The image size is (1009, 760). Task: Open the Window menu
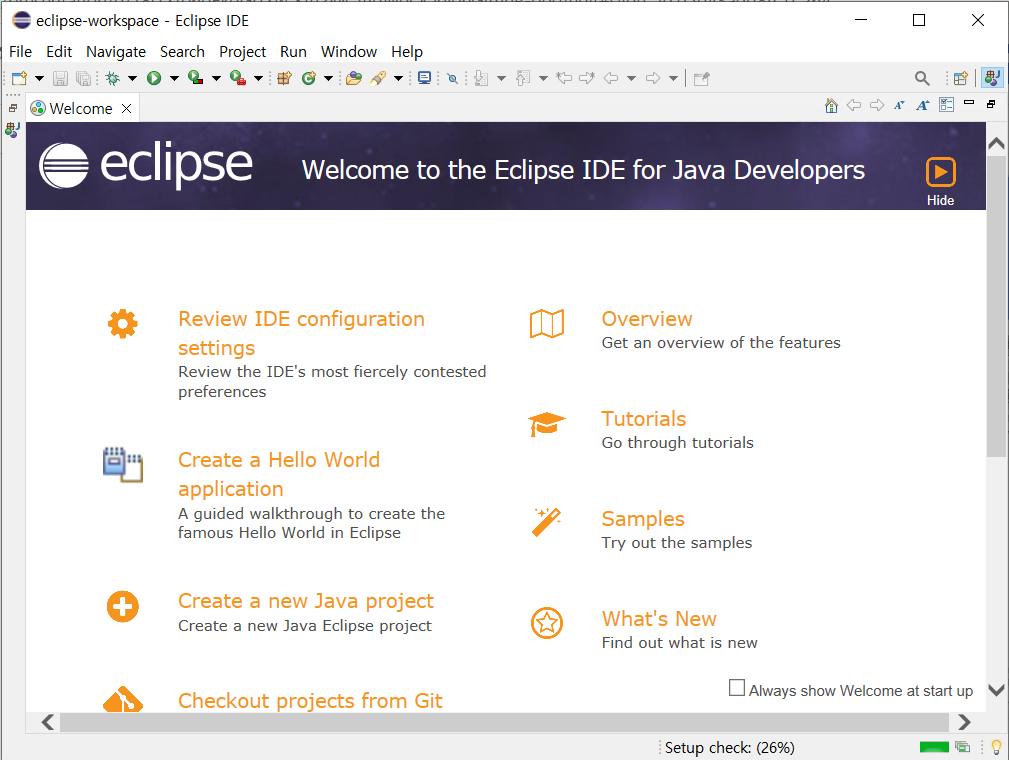click(349, 51)
